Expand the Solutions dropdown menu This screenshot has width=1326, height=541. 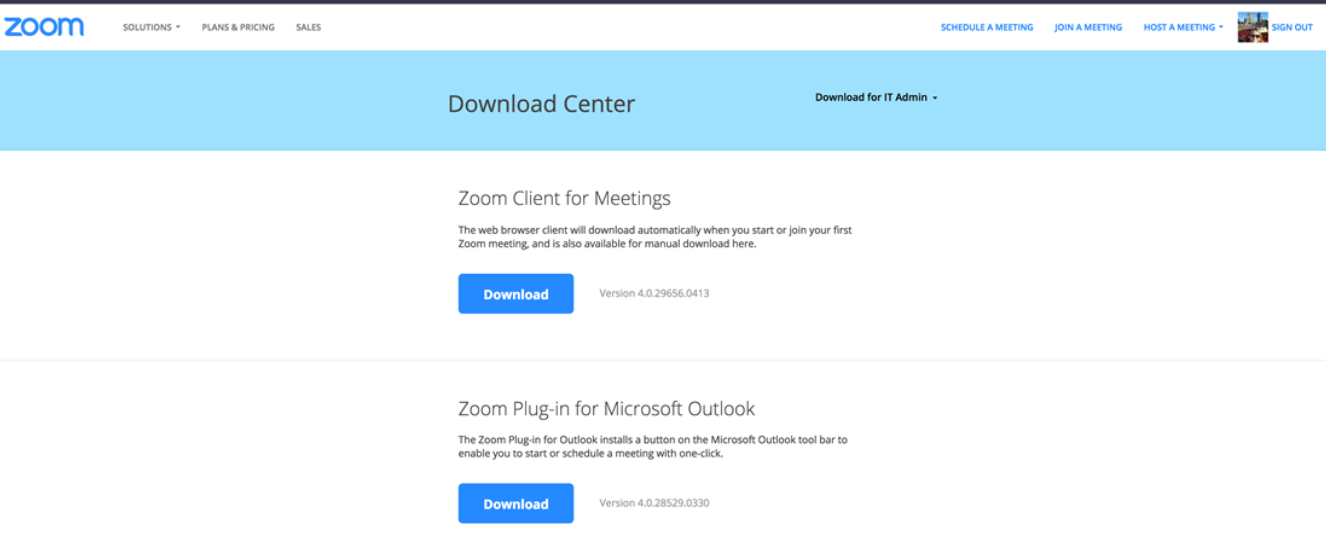151,27
